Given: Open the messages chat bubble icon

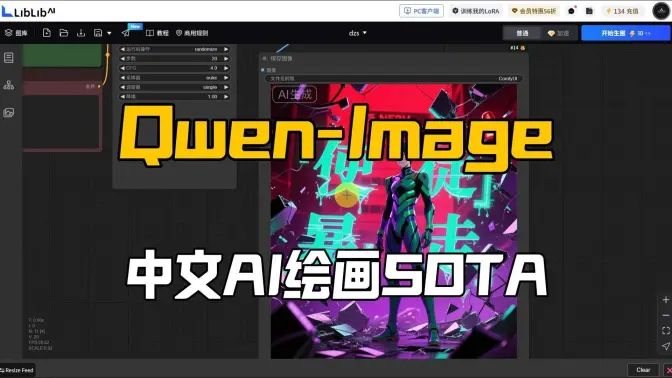Looking at the screenshot, I should click(x=571, y=11).
